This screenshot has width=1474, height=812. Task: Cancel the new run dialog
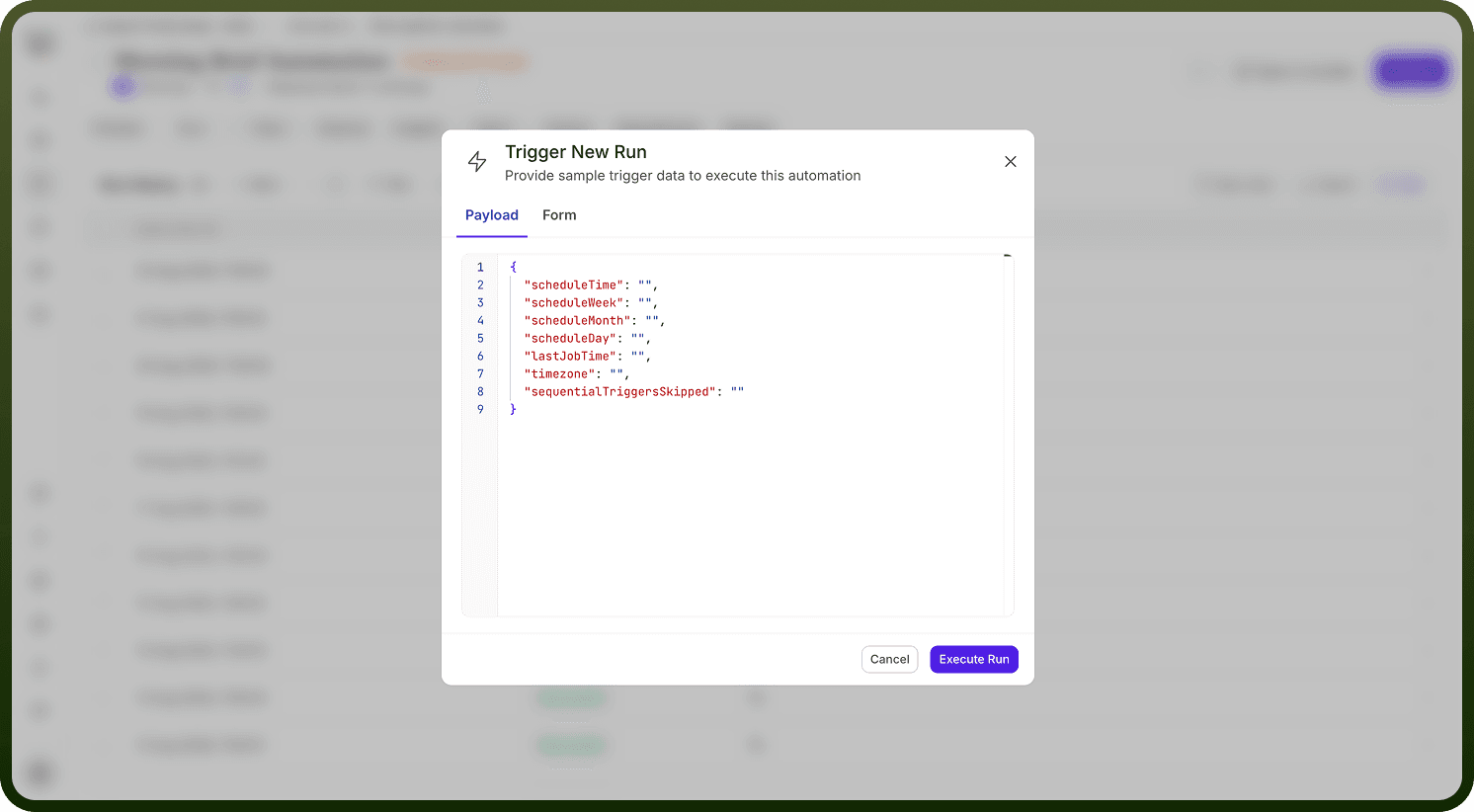889,659
